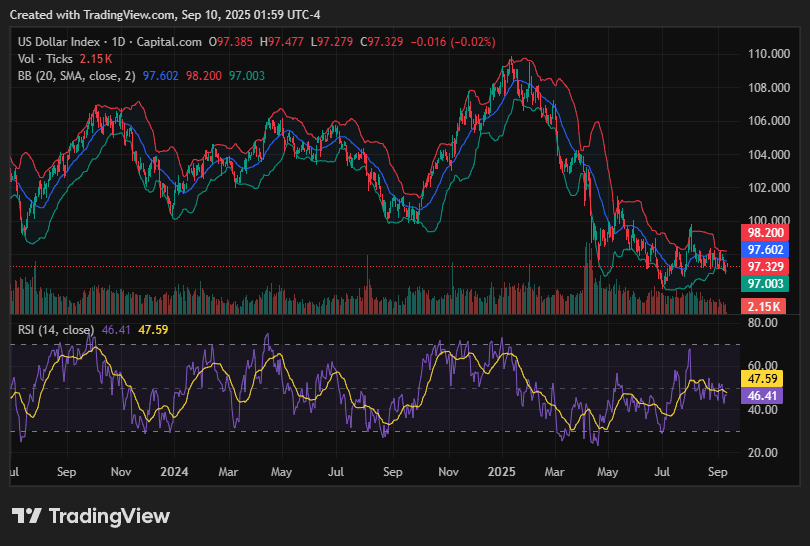Click the red 97.329 last-price tag
This screenshot has height=546, width=810.
(x=765, y=267)
